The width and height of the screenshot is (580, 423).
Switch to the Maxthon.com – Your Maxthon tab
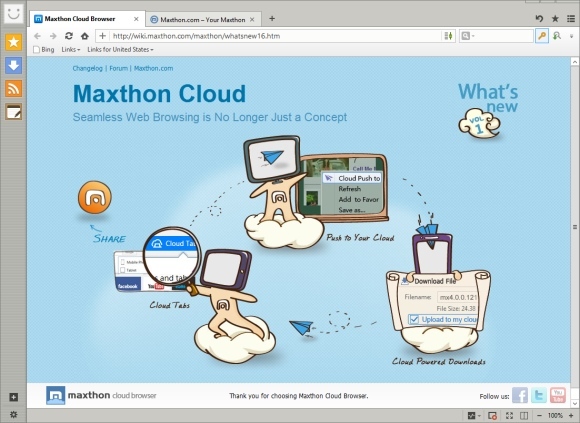pyautogui.click(x=203, y=19)
